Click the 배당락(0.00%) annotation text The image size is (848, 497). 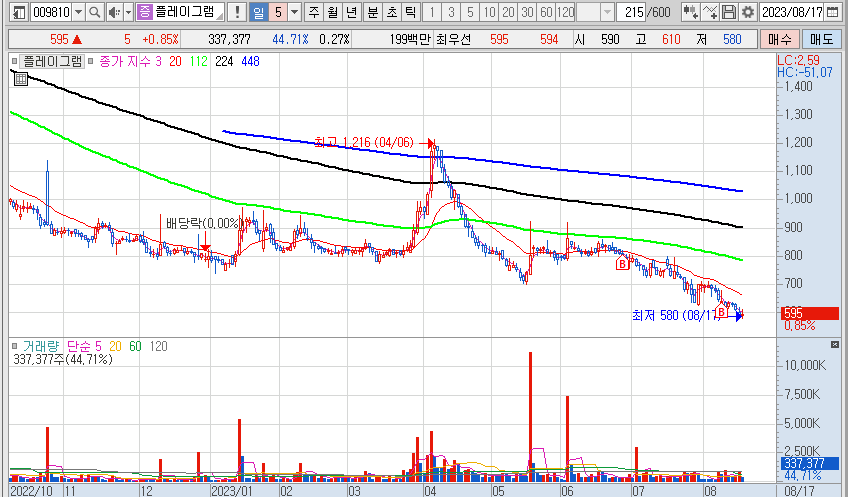pos(203,223)
